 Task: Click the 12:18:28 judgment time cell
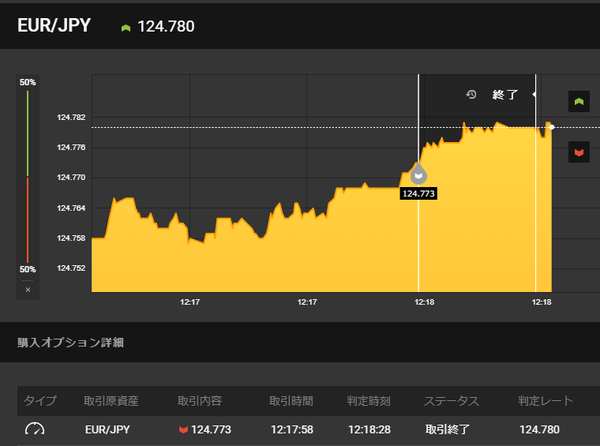[x=369, y=430]
